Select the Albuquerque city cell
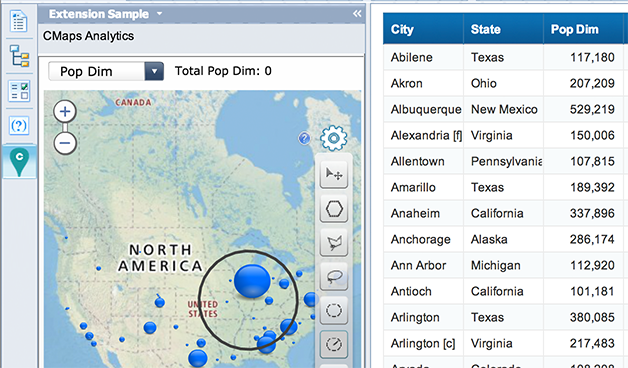This screenshot has height=368, width=628. click(423, 109)
